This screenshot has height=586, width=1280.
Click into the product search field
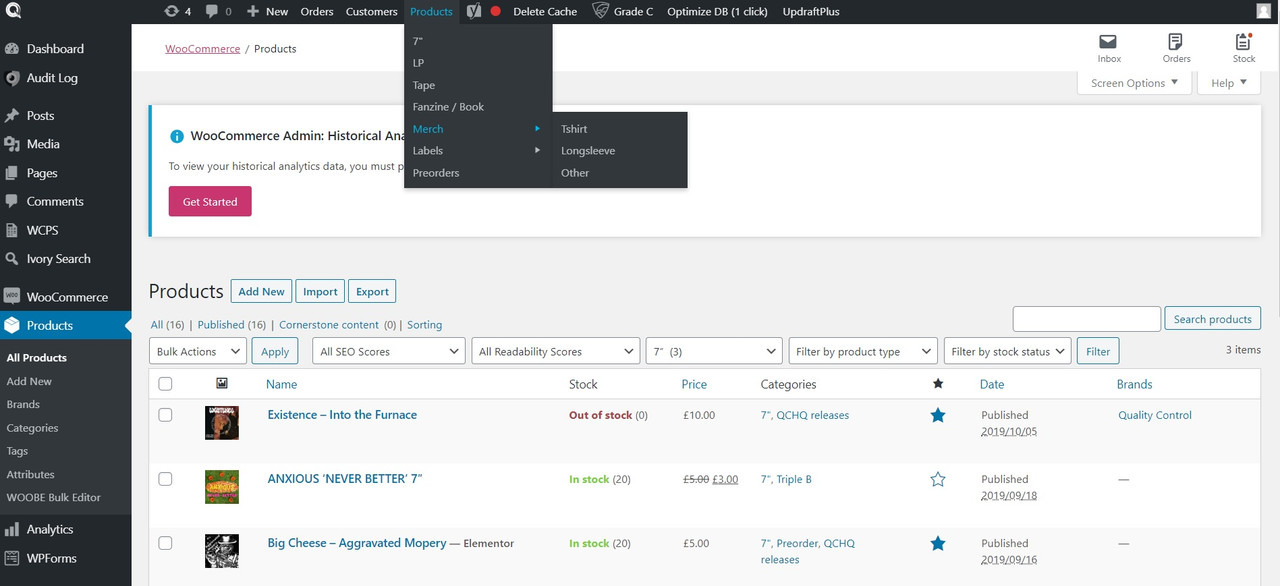(x=1086, y=319)
